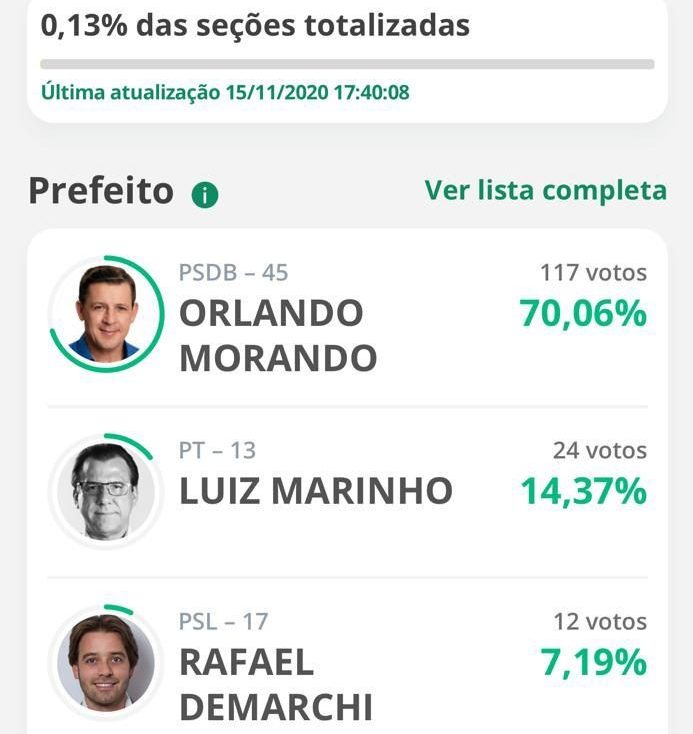693x734 pixels.
Task: Click the 24 votos count
Action: tap(599, 450)
